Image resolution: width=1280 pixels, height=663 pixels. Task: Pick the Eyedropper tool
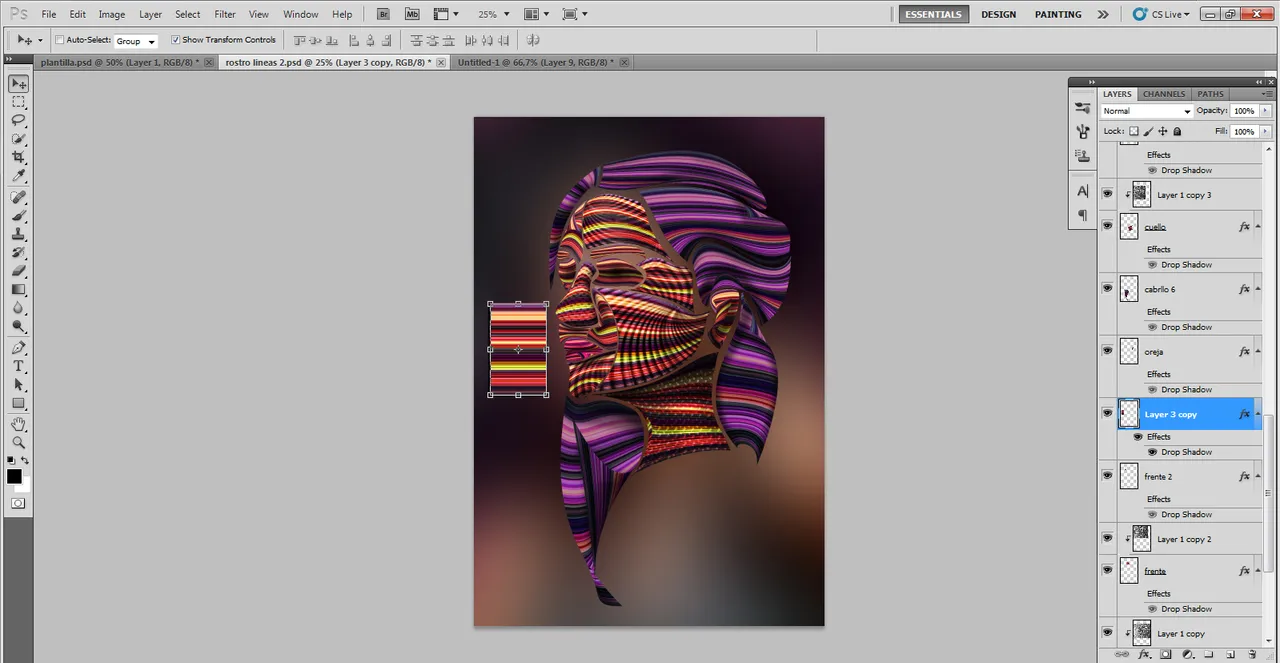click(x=18, y=177)
